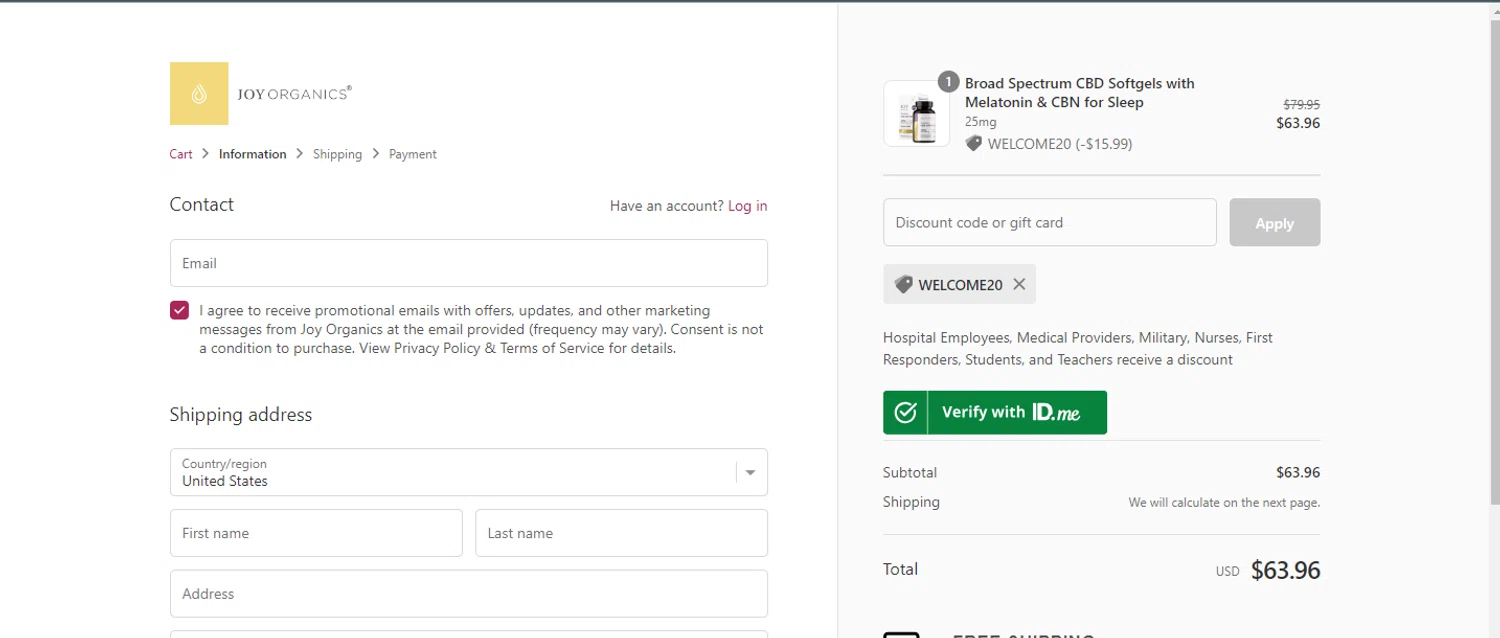Screen dimensions: 1500x638
Task: Select the Information breadcrumb step
Action: coord(252,154)
